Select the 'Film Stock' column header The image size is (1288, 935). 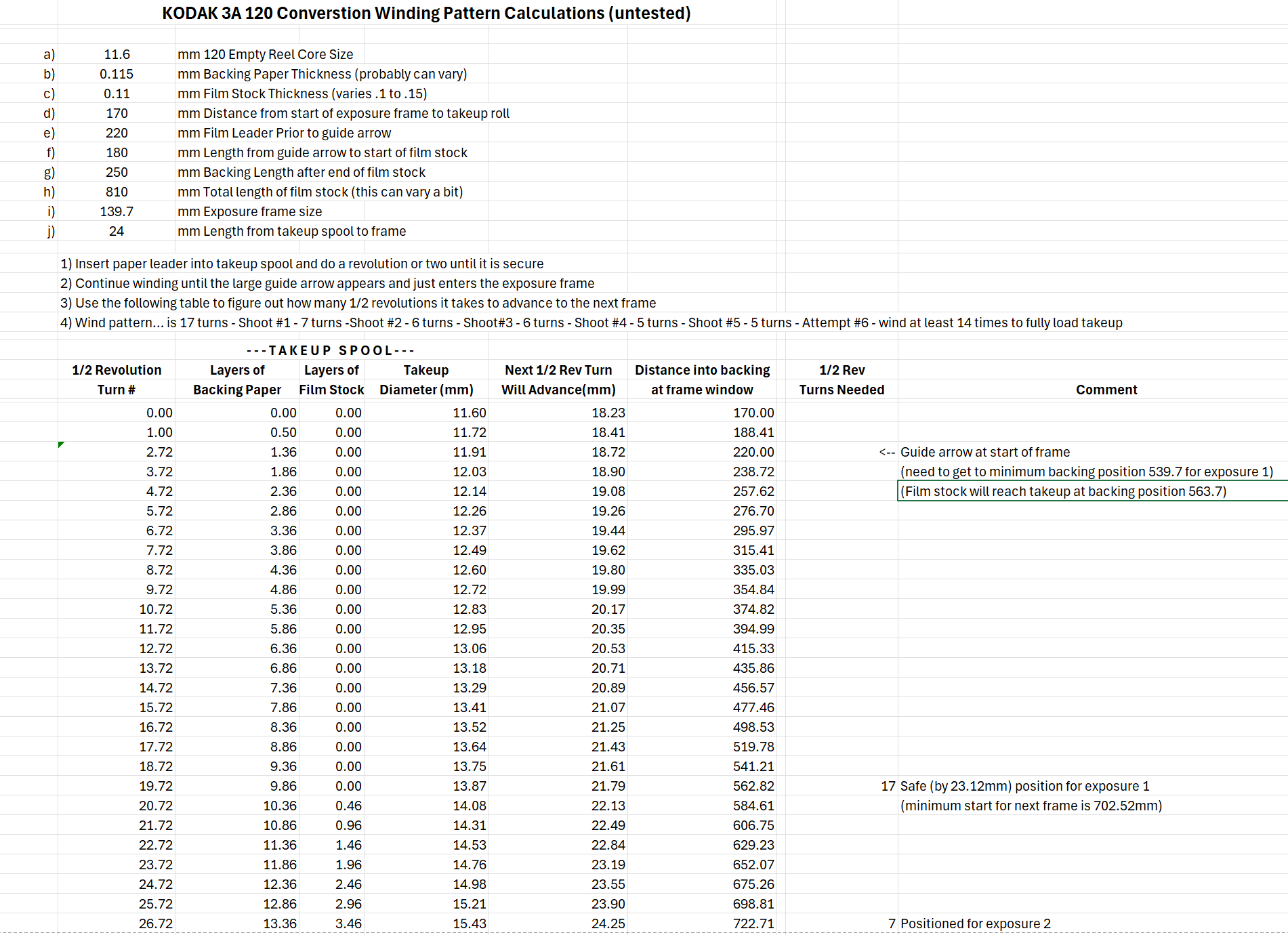(331, 390)
